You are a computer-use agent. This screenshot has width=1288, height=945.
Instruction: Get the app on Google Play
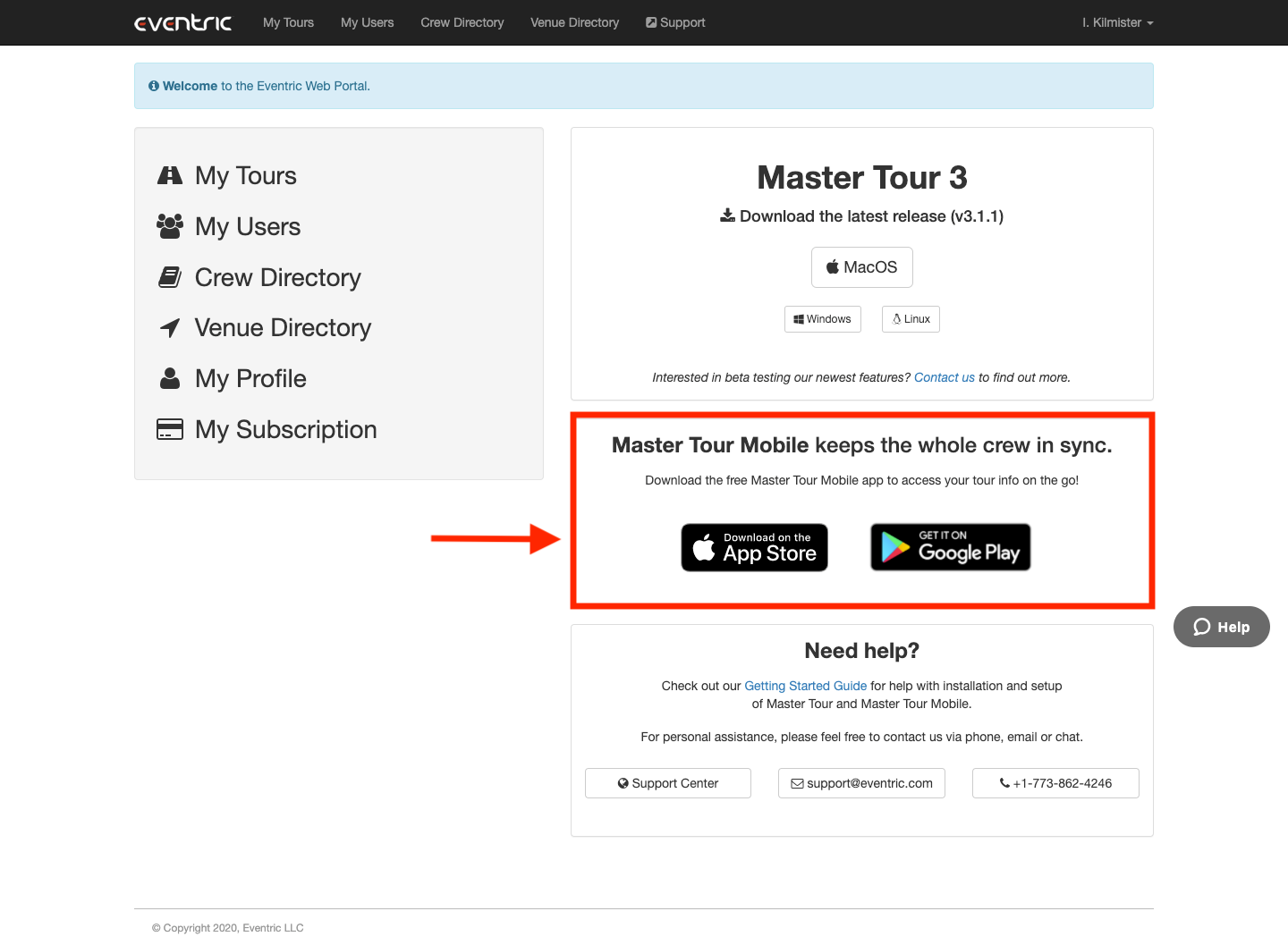950,547
